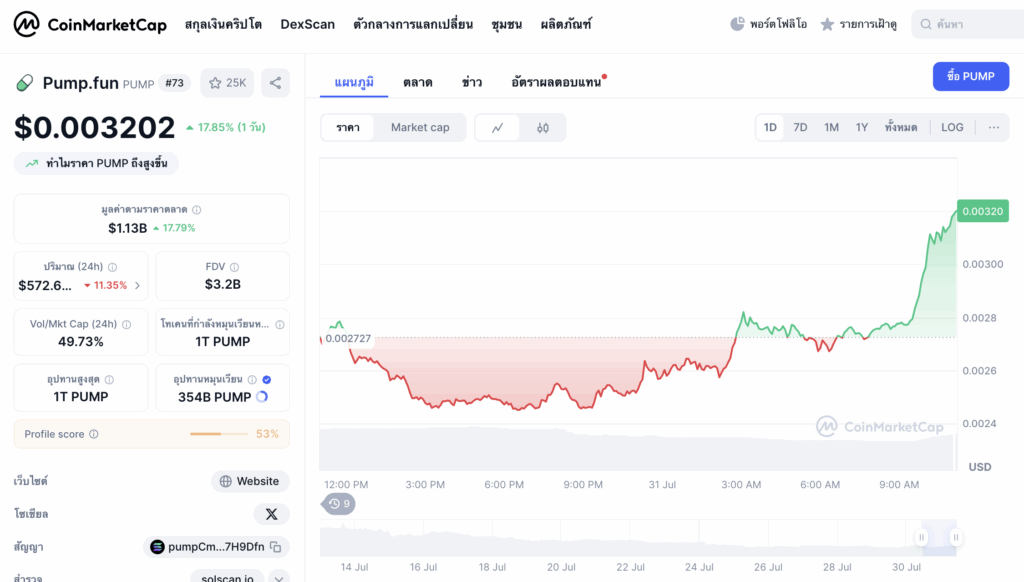This screenshot has height=582, width=1024.
Task: Toggle the LOG scale option
Action: pos(952,128)
